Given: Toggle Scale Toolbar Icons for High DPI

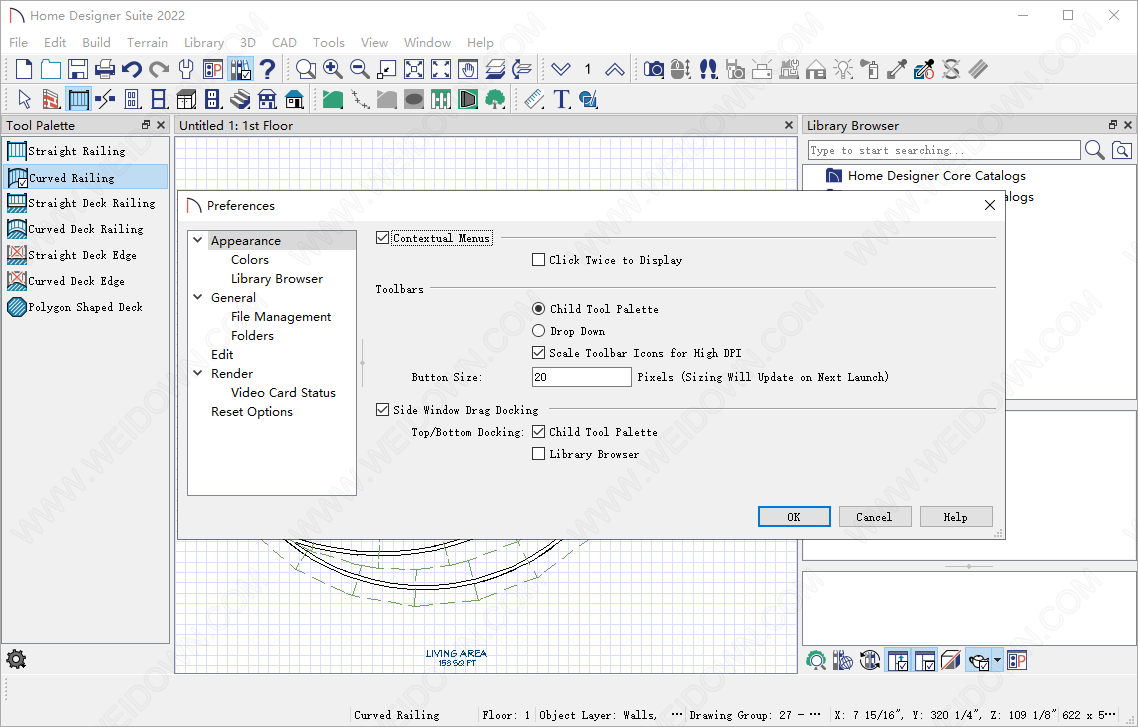Looking at the screenshot, I should [539, 353].
